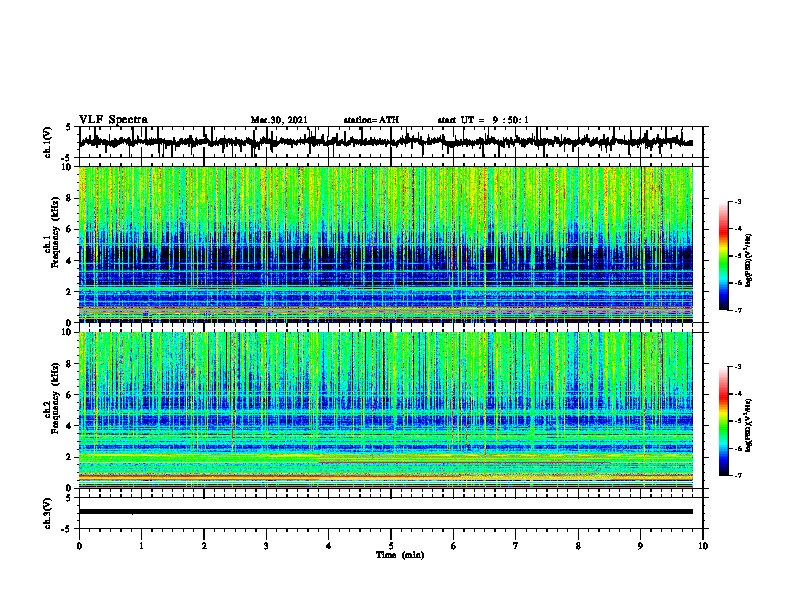Click the date text "Mar.30, 2021"
Screen dimensions: 792x612
(x=279, y=120)
